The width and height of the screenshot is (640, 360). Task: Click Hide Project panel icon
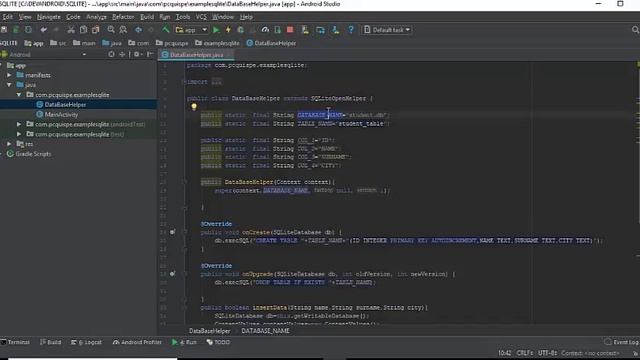point(150,54)
